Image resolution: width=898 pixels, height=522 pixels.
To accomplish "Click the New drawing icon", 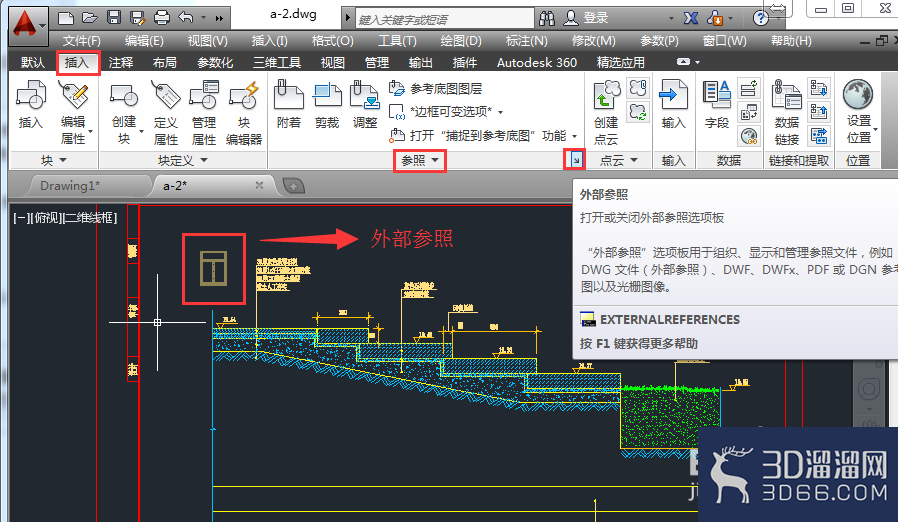I will pyautogui.click(x=66, y=18).
